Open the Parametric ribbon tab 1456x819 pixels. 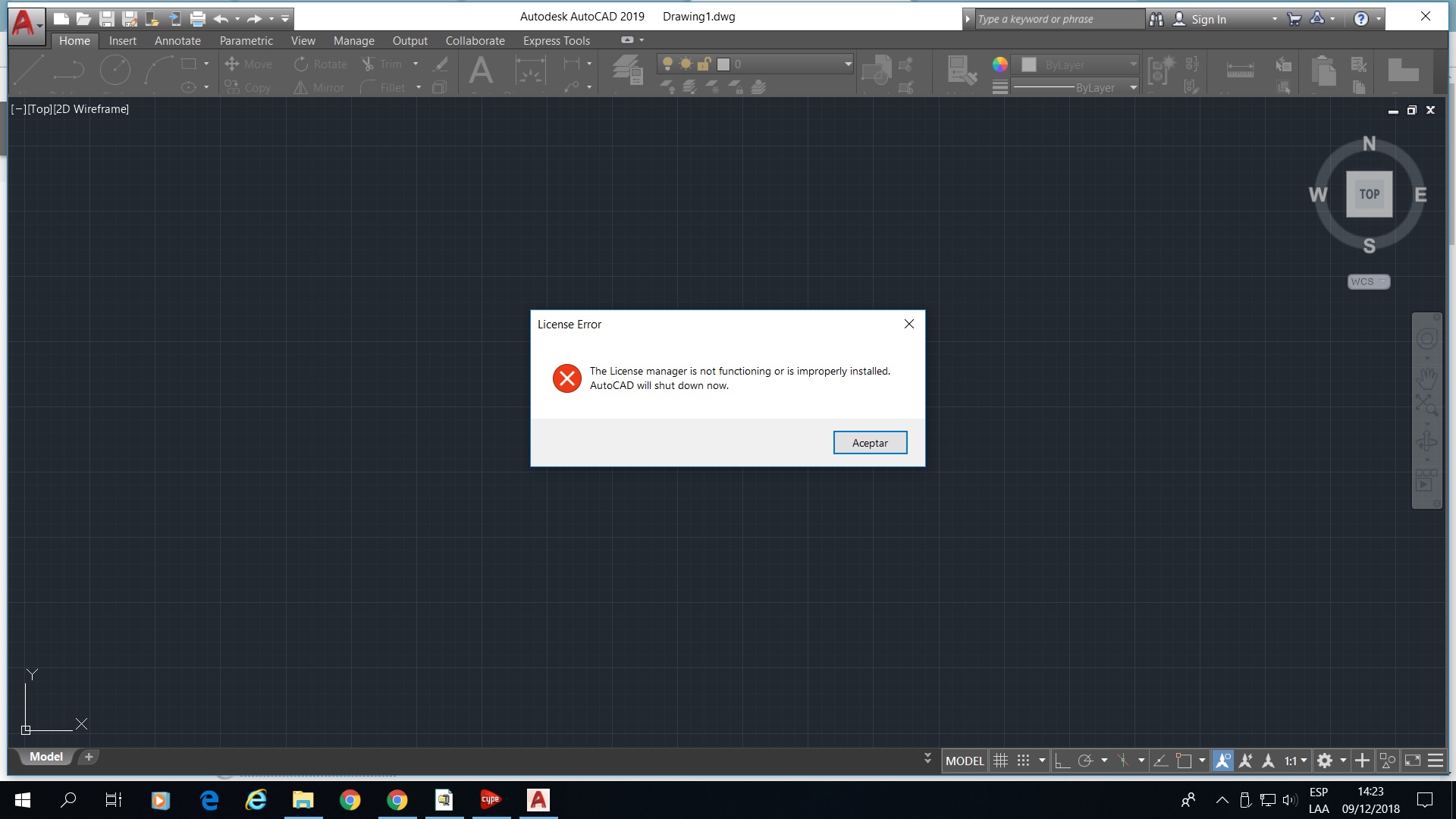click(x=246, y=41)
